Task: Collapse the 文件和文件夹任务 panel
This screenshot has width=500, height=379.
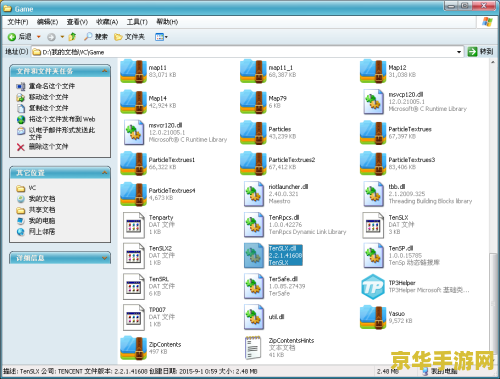Action: coord(105,71)
